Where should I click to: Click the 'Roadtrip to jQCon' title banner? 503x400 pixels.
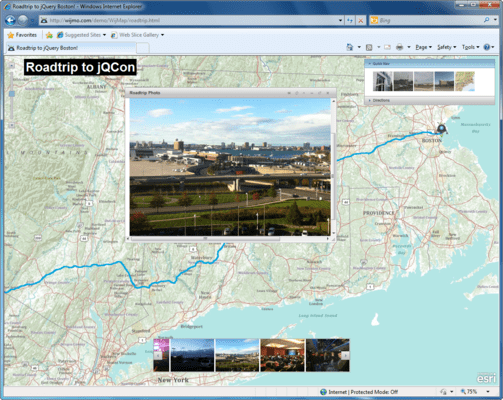[x=80, y=67]
